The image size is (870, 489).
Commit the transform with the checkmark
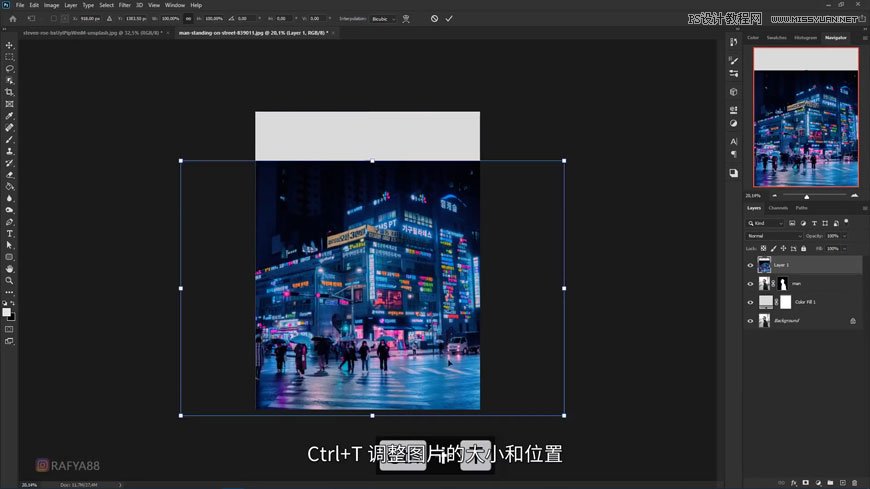[449, 18]
